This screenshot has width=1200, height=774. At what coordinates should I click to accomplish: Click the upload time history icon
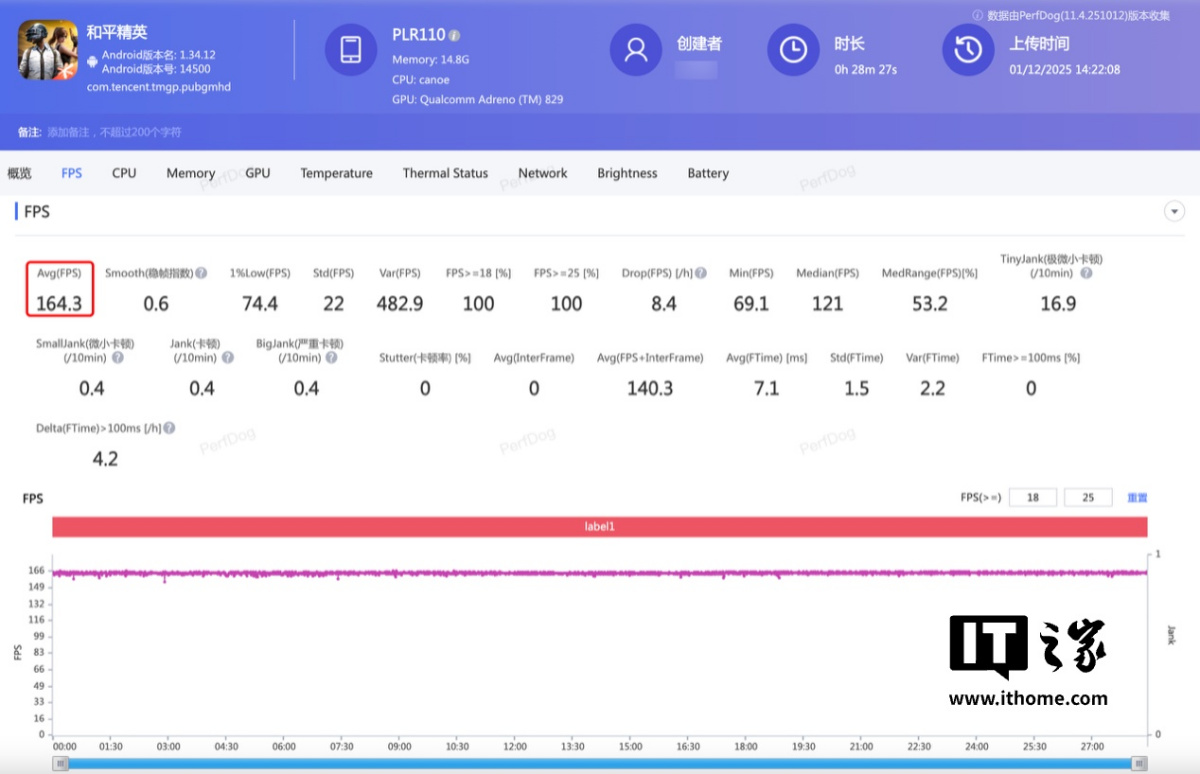(968, 50)
